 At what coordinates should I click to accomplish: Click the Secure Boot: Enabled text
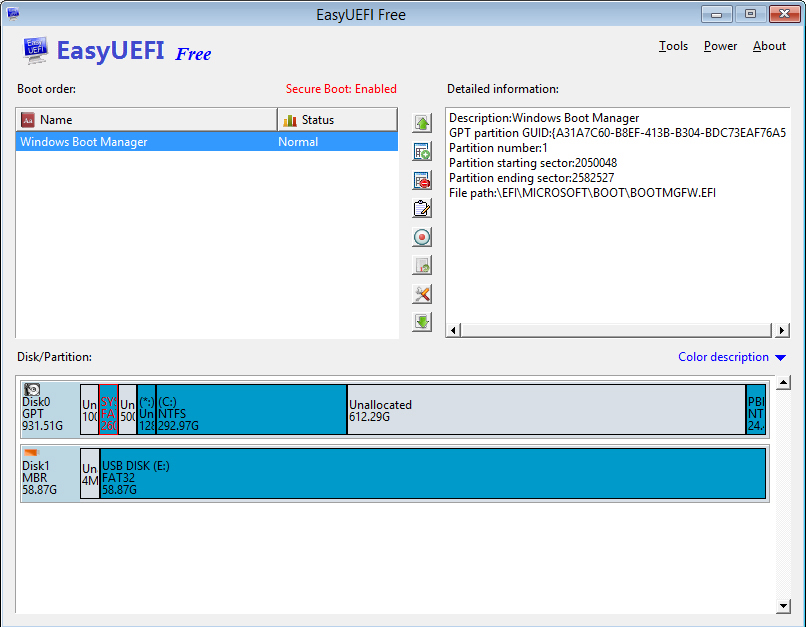click(341, 89)
